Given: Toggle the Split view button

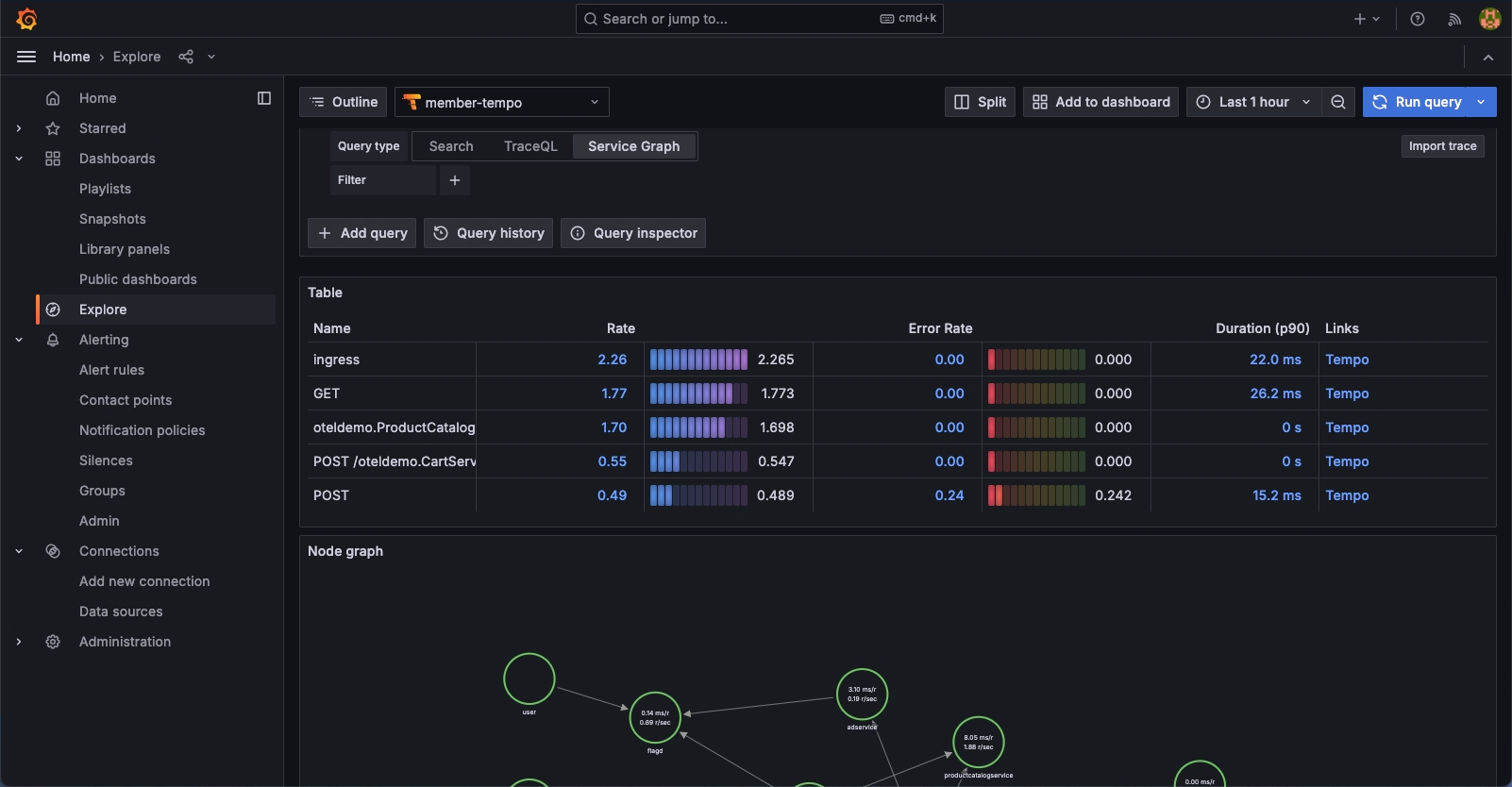Looking at the screenshot, I should pyautogui.click(x=980, y=102).
